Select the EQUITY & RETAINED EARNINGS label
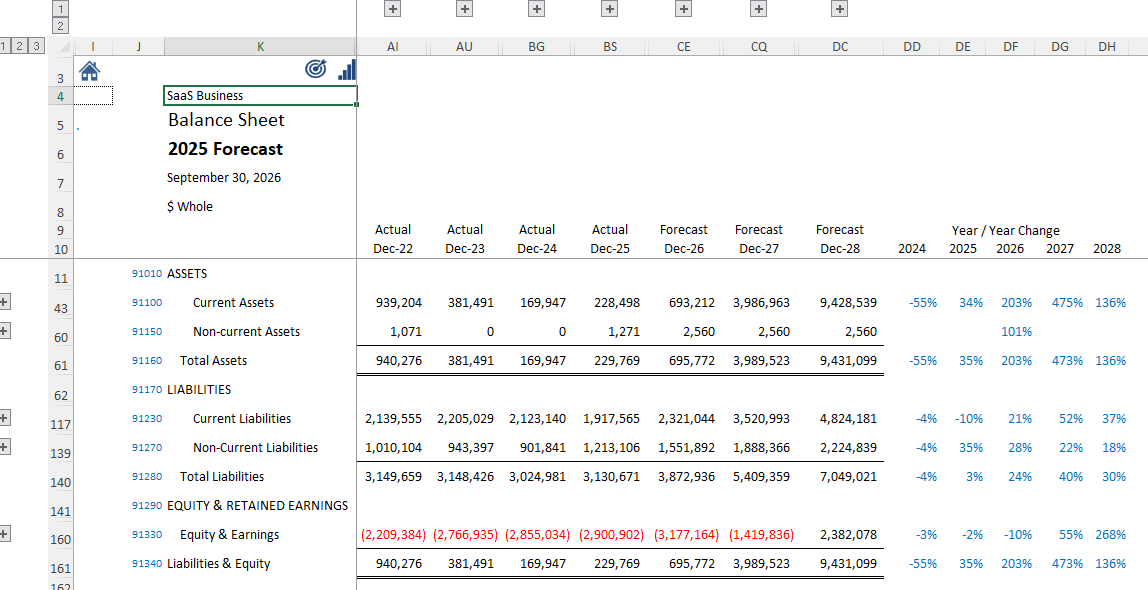 tap(257, 505)
